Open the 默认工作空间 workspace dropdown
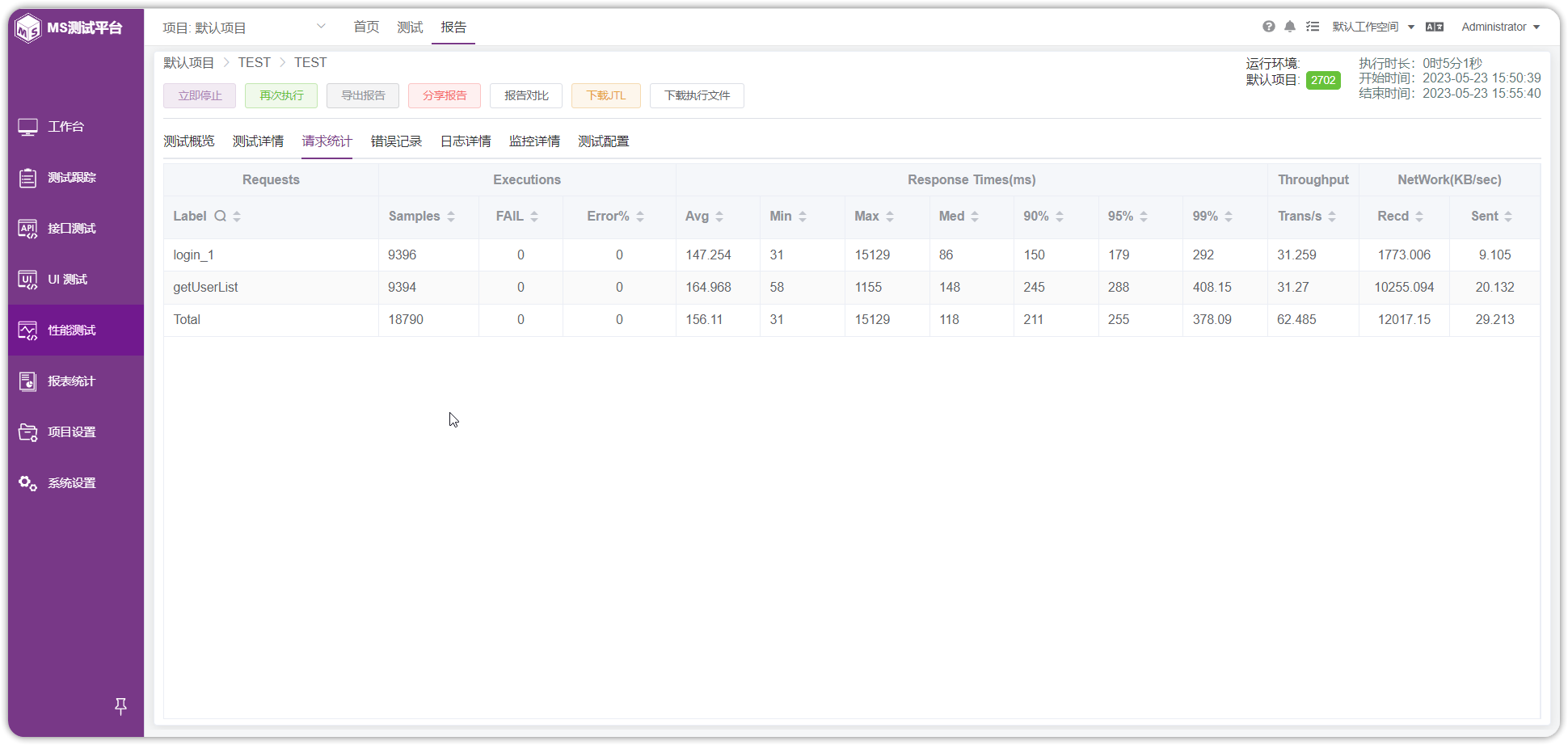Viewport: 1568px width, 745px height. point(1373,27)
